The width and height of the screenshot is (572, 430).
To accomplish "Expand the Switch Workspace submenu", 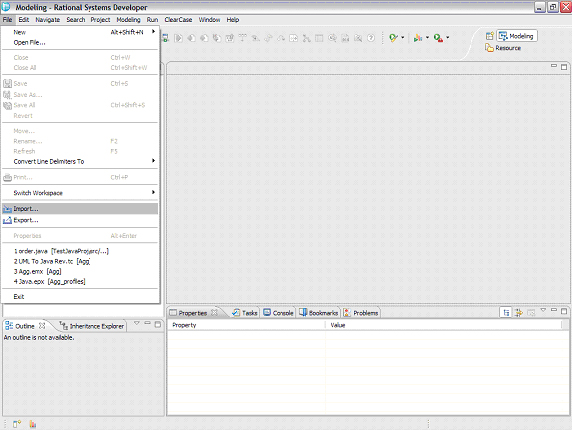I will [x=80, y=193].
